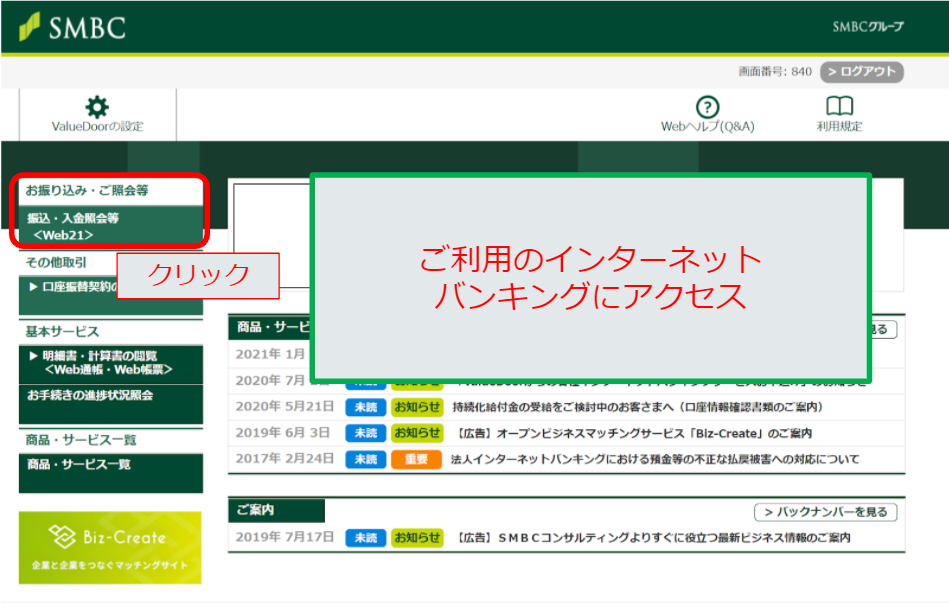Click the SMBCグループ text in the header
The width and height of the screenshot is (949, 603).
tap(868, 27)
